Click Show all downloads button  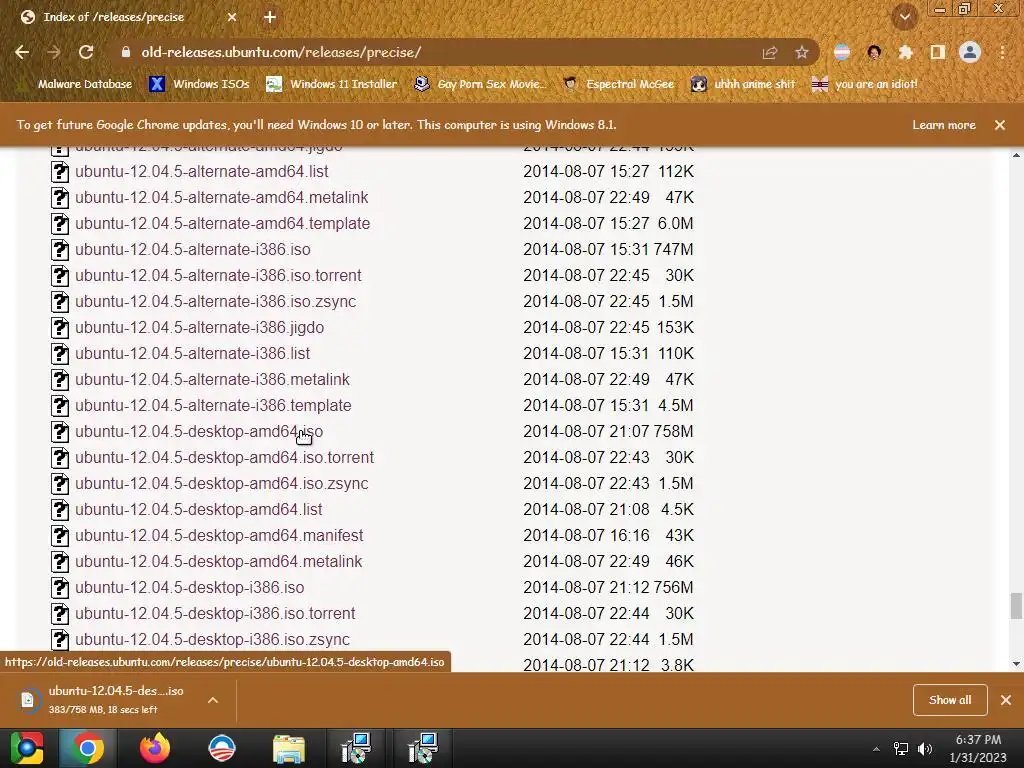point(950,700)
